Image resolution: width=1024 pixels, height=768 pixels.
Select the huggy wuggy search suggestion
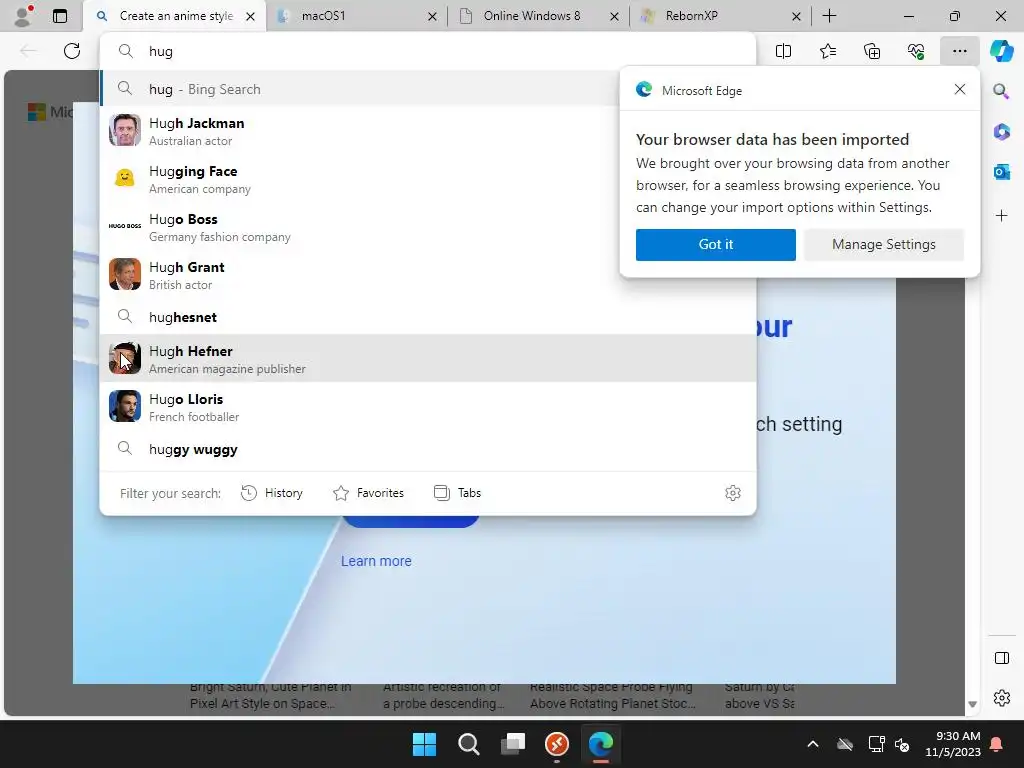coord(428,449)
